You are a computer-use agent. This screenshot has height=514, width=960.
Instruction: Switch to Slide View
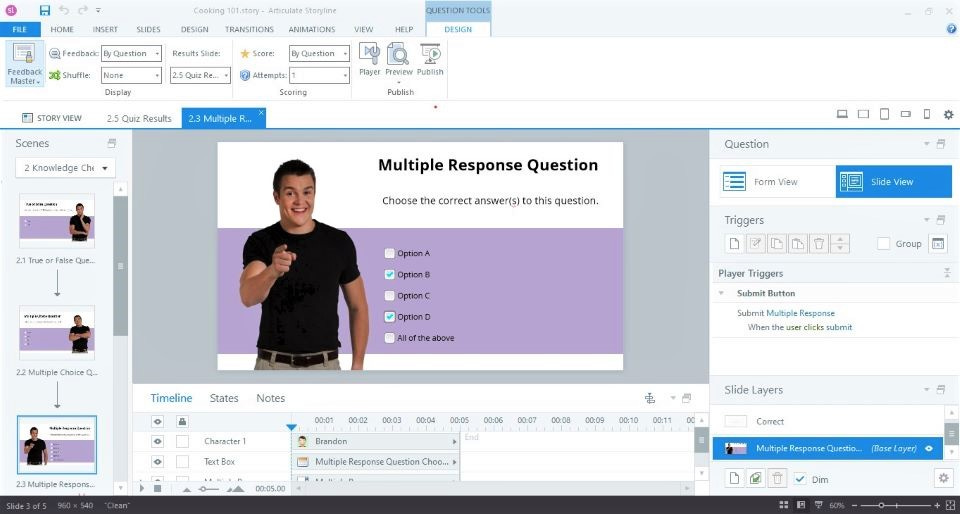coord(894,182)
